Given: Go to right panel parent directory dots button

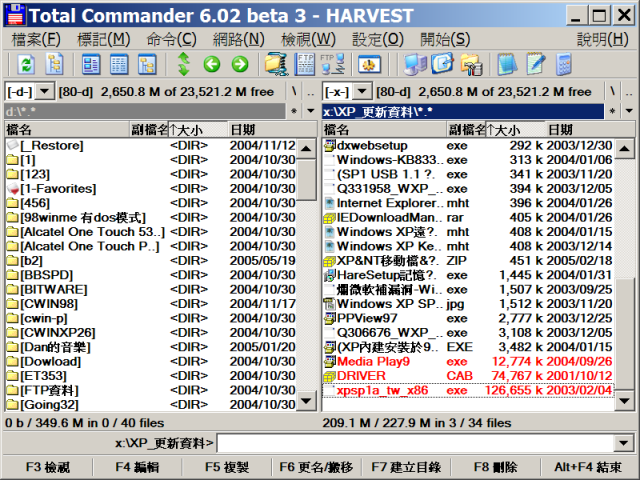Looking at the screenshot, I should point(629,91).
